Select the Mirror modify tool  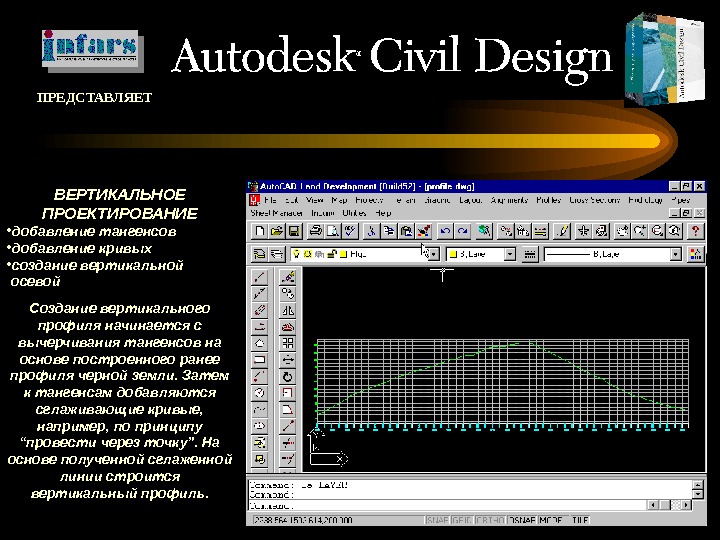(288, 310)
